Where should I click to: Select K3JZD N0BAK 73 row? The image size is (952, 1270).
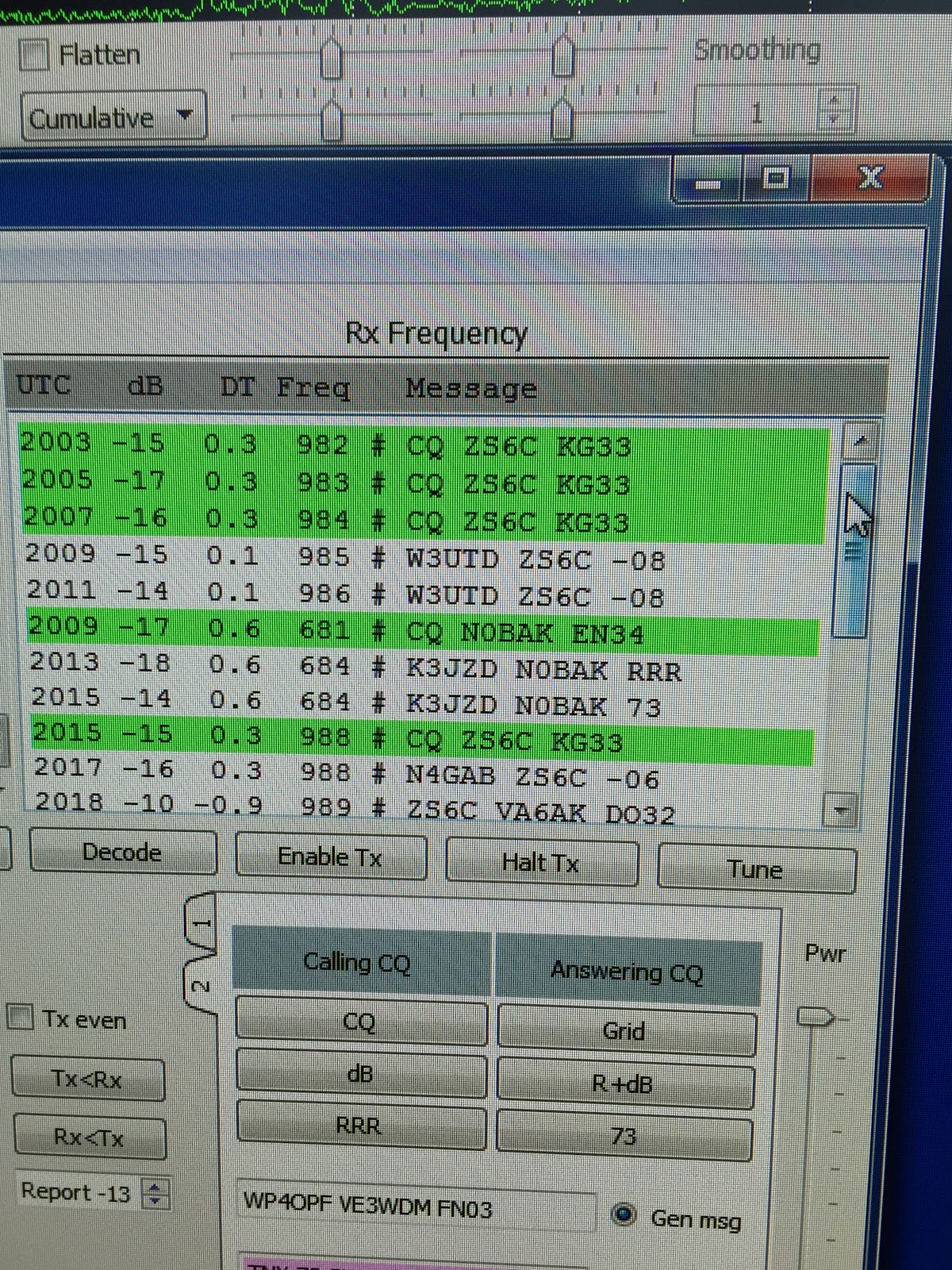click(x=424, y=702)
